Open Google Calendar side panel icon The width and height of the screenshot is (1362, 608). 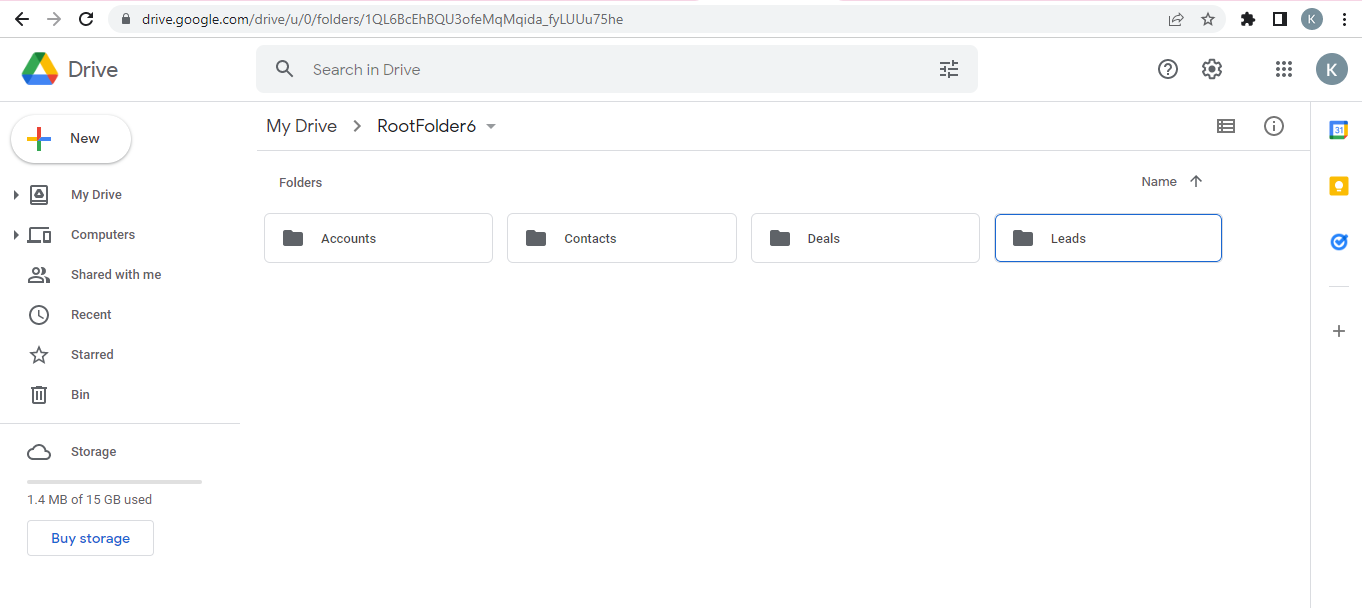pos(1338,130)
